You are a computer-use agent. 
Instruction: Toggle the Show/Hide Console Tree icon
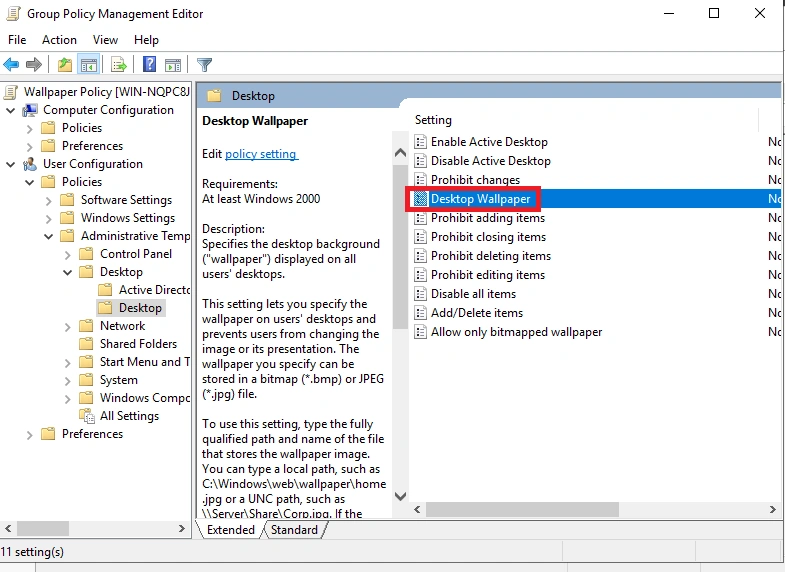click(89, 65)
